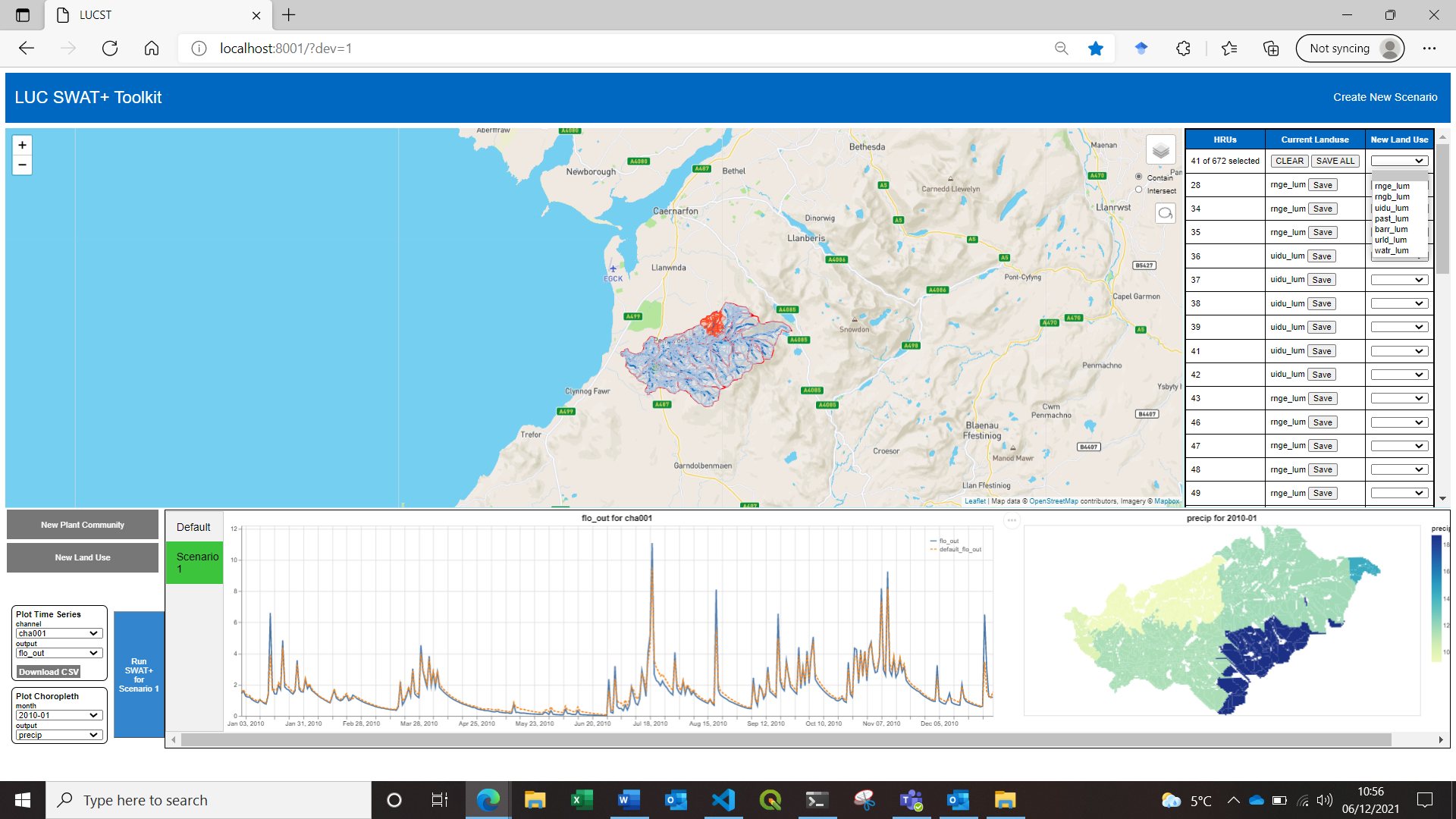Open New Land Use dropdown for HRU 37
The height and width of the screenshot is (819, 1456).
click(x=1399, y=280)
